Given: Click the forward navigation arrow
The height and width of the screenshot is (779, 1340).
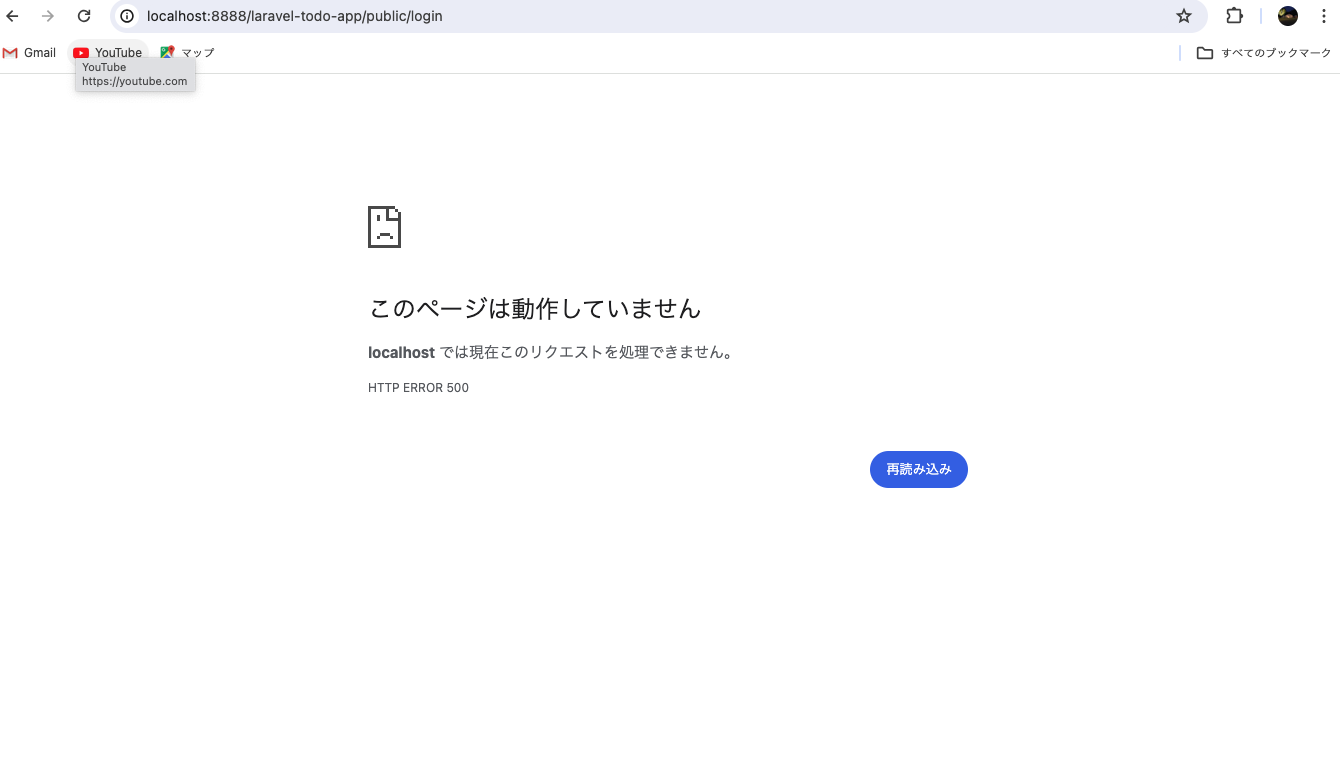Looking at the screenshot, I should [x=48, y=16].
